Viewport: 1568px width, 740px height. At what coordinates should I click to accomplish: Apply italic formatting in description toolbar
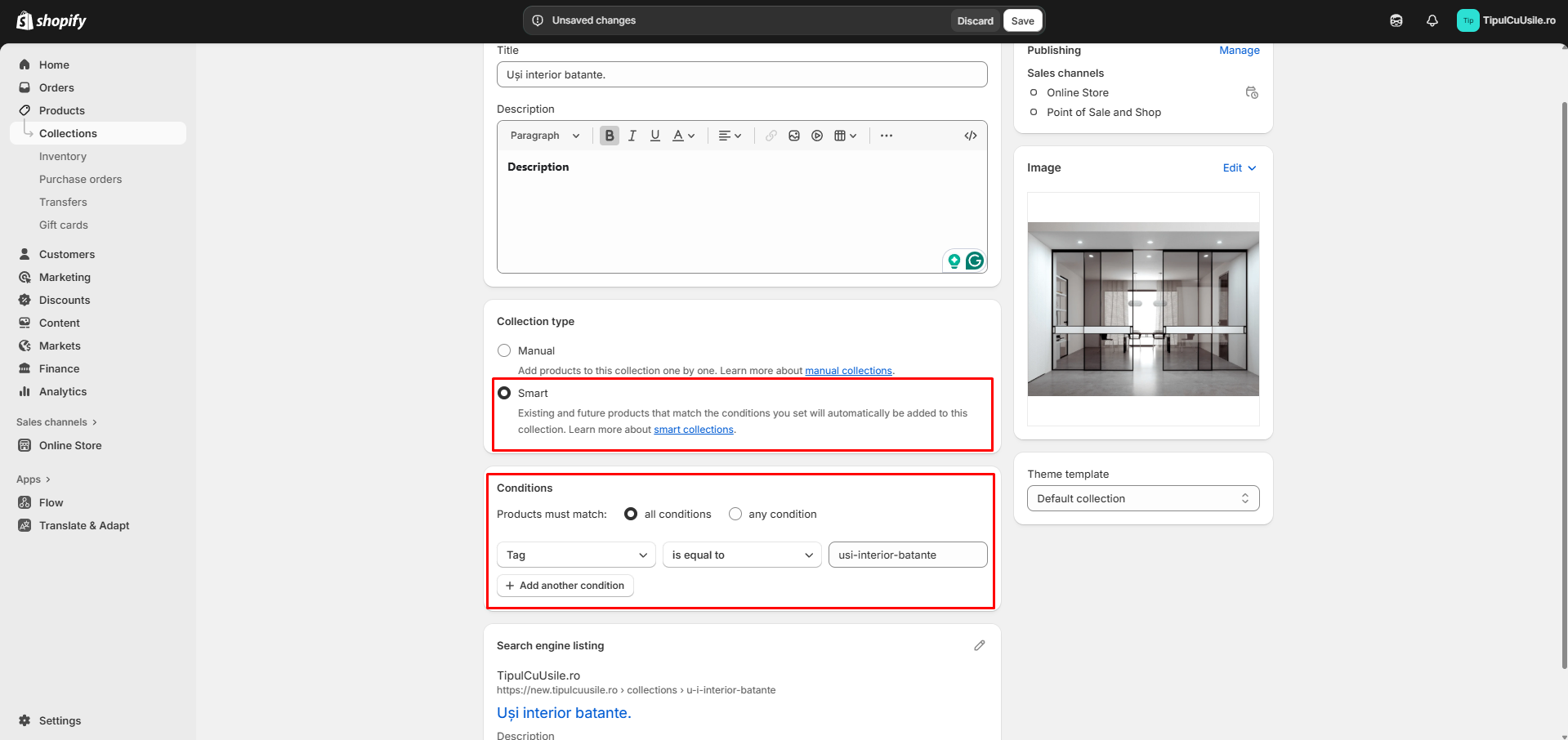632,136
